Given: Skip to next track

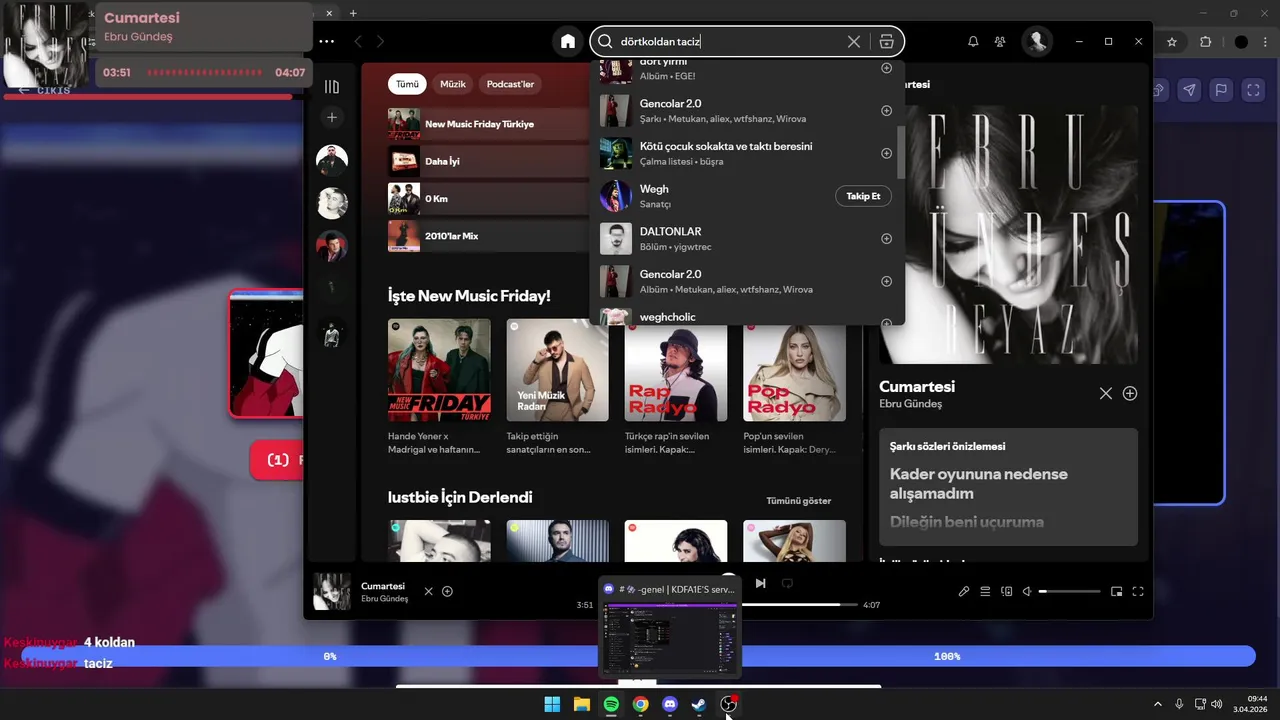Looking at the screenshot, I should pyautogui.click(x=760, y=583).
